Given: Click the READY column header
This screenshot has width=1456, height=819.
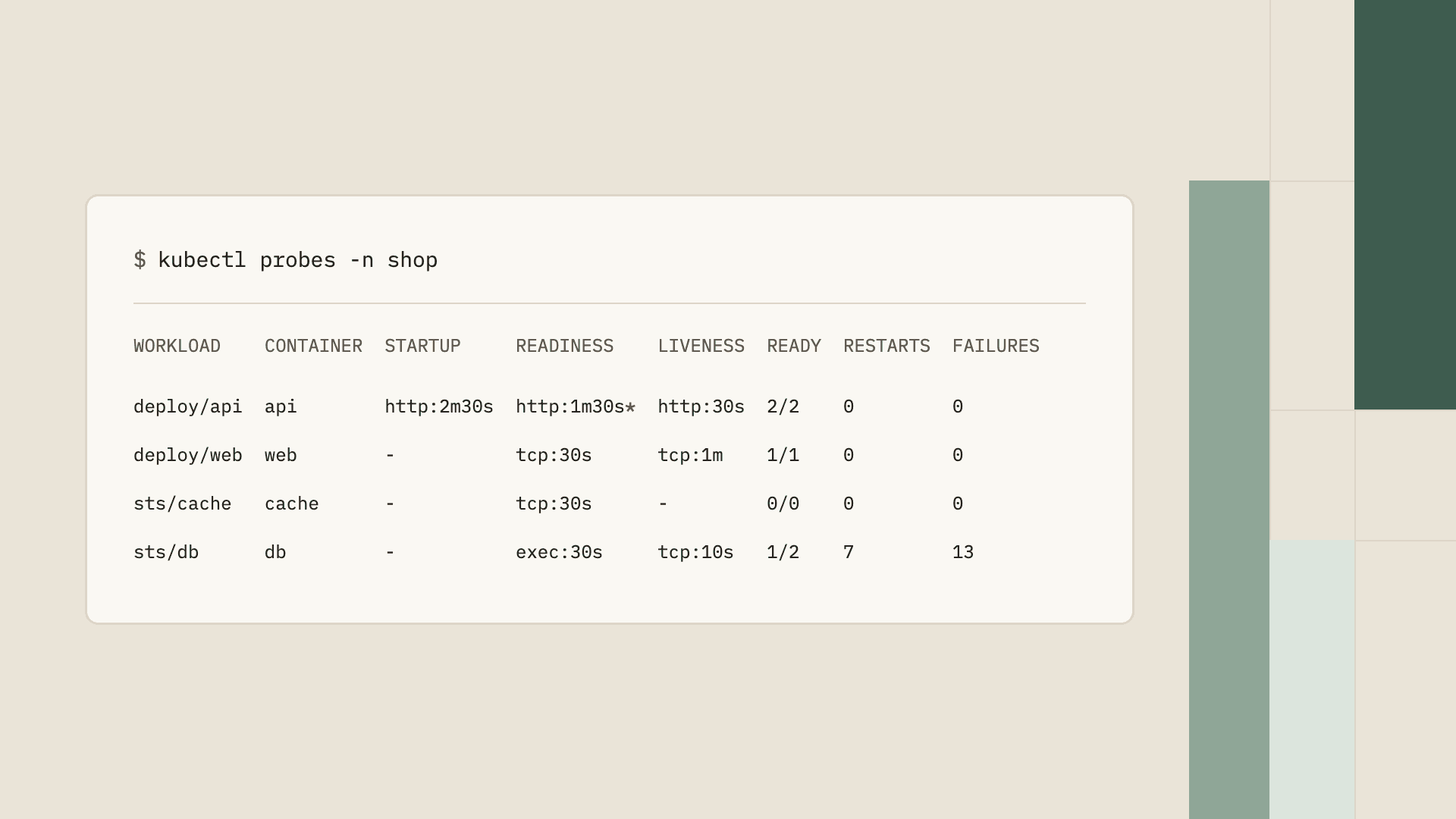Looking at the screenshot, I should point(794,347).
